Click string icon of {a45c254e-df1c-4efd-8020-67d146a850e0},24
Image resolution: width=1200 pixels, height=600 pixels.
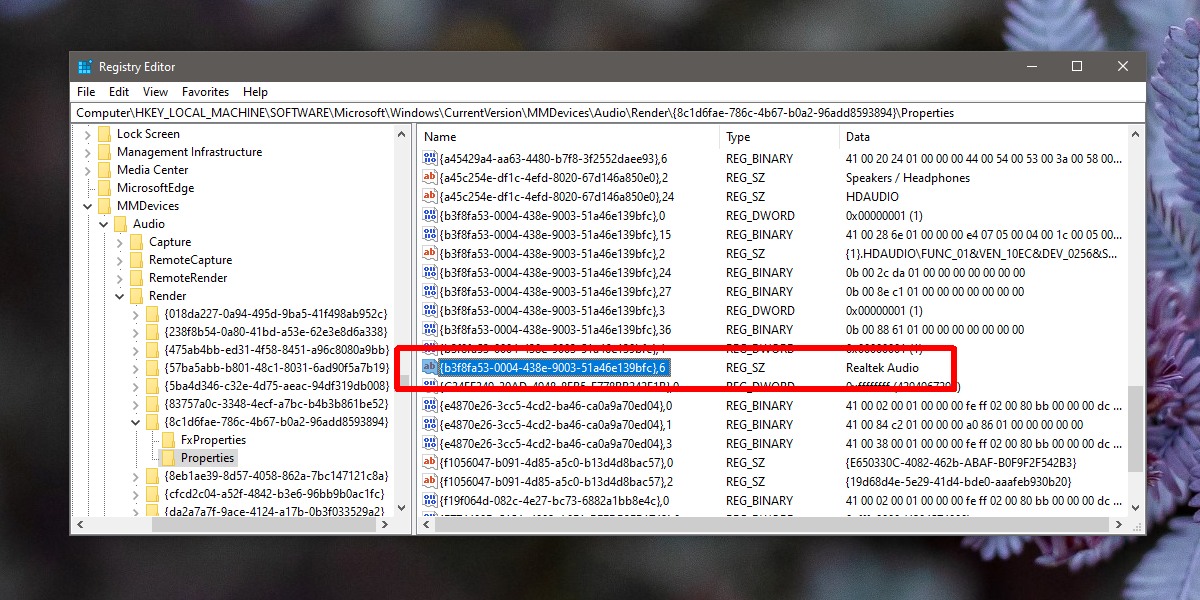point(430,197)
